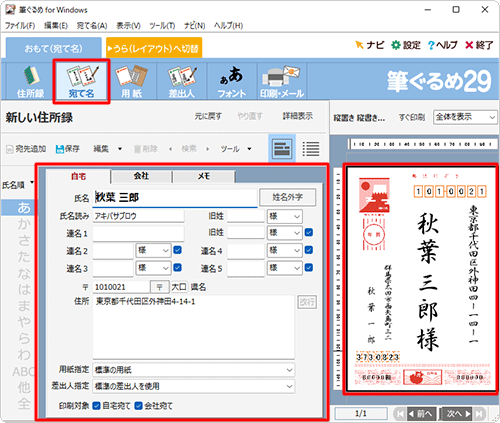Click the postcard preview thumbnail
Image resolution: width=500 pixels, height=423 pixels.
pos(421,279)
